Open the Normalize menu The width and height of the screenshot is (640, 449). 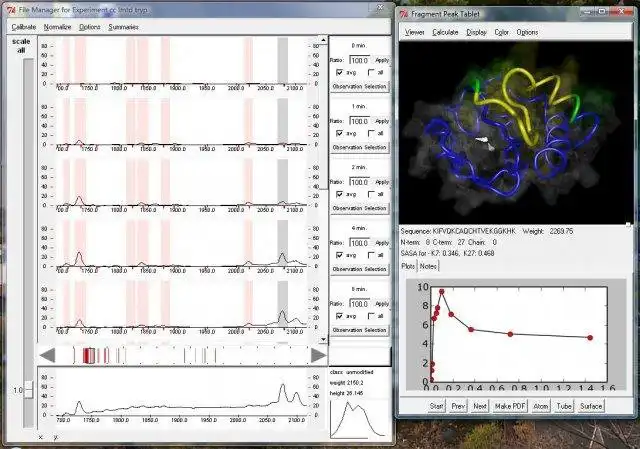(x=57, y=27)
